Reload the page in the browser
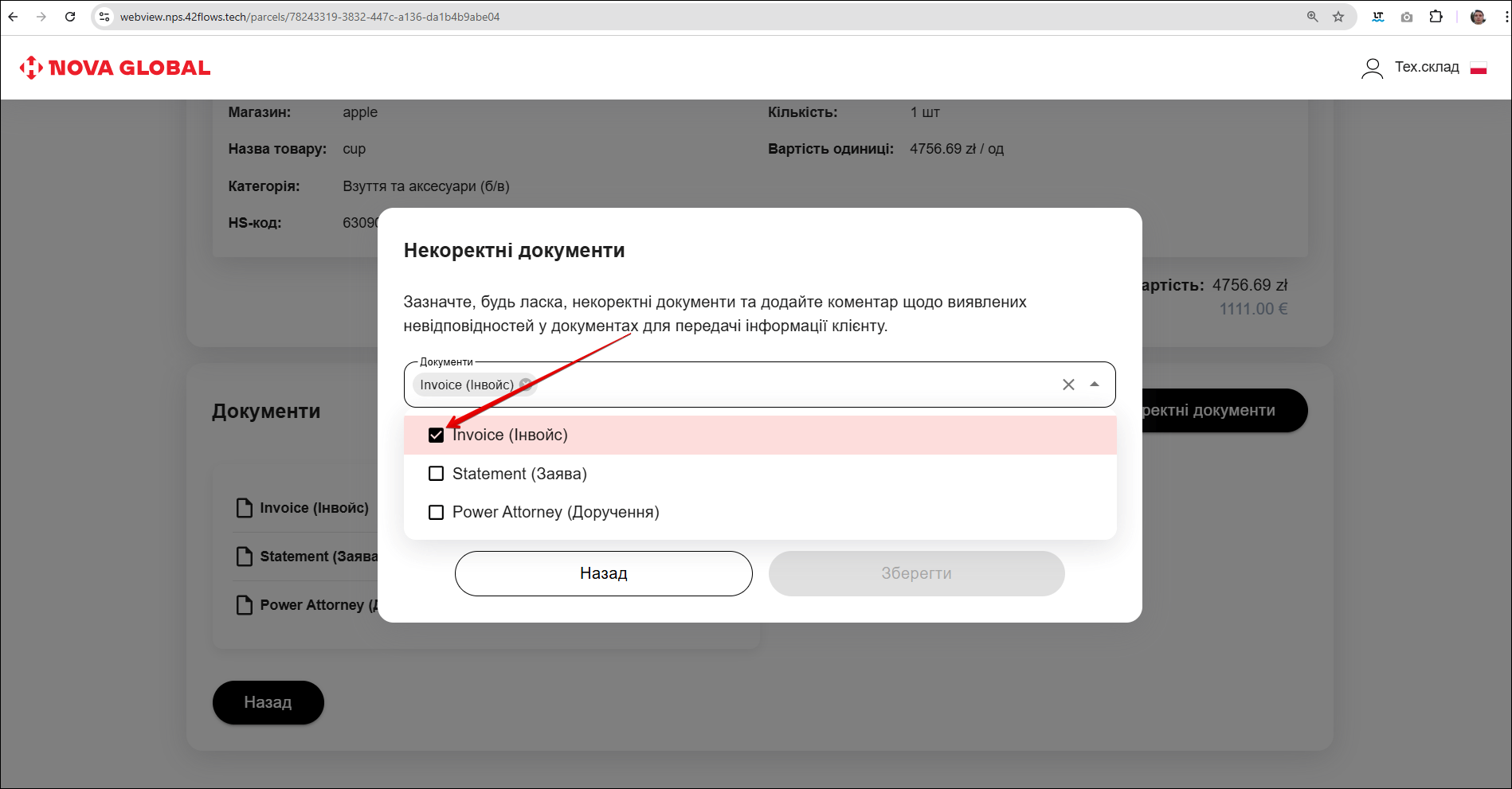The height and width of the screenshot is (789, 1512). [70, 17]
